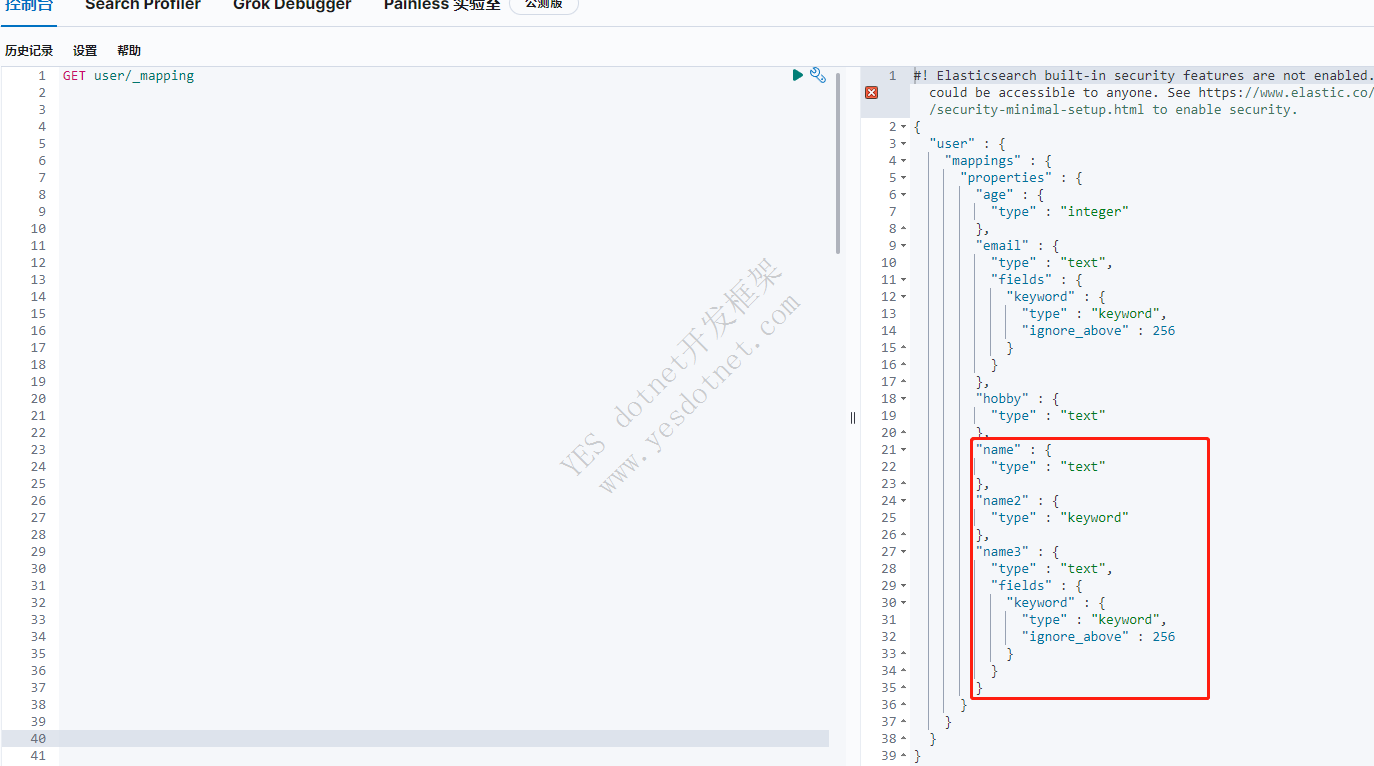
Task: Collapse the "name3" field at line 27
Action: coord(904,552)
